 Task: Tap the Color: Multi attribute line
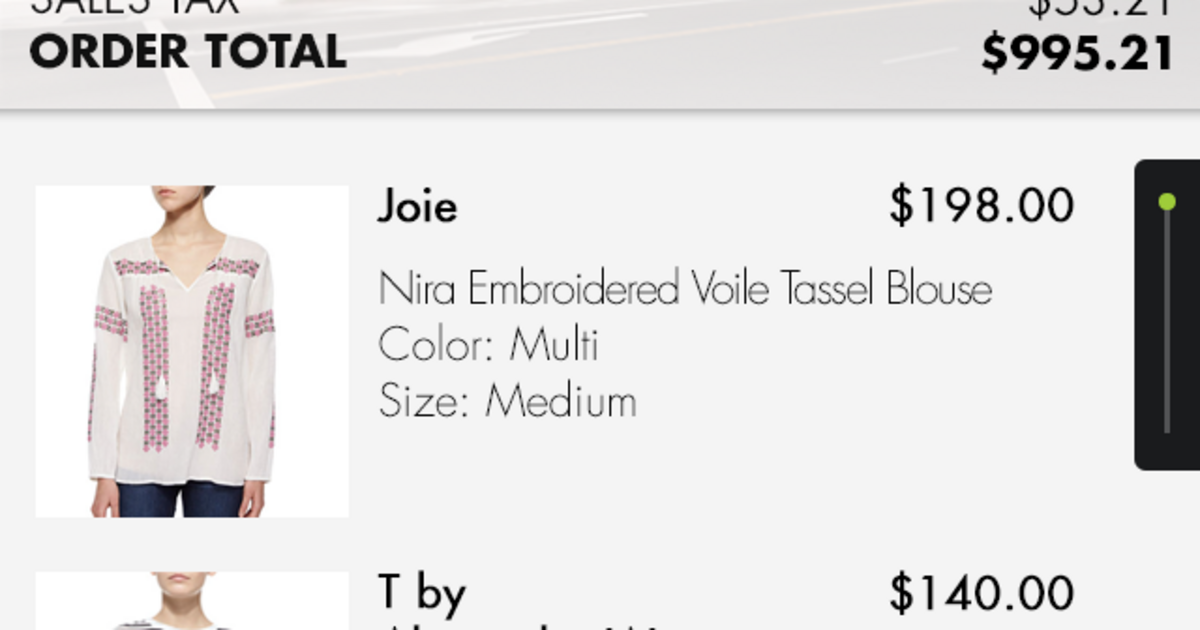tap(488, 346)
